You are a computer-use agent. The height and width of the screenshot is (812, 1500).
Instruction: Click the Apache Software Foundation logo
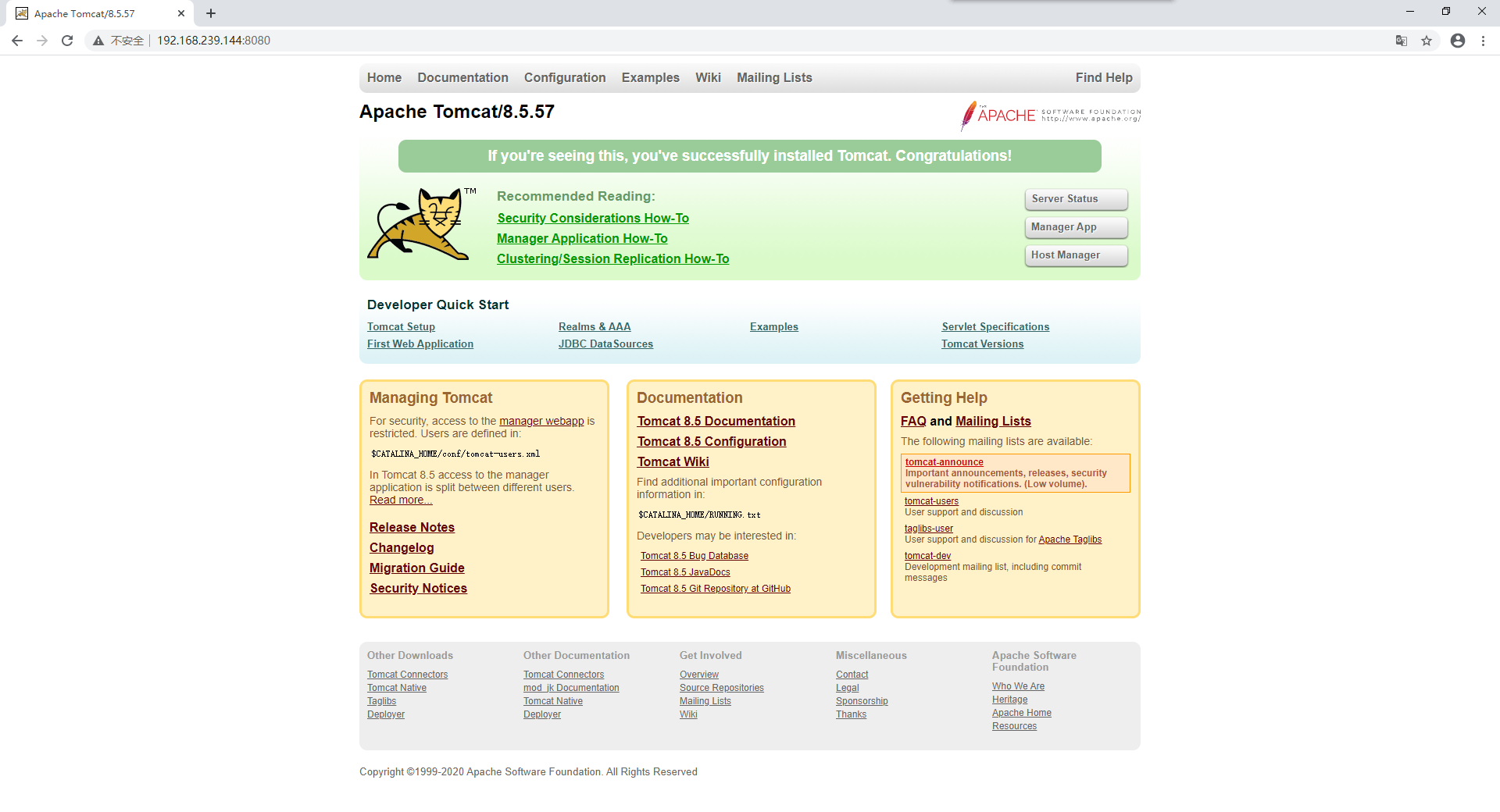tap(1051, 116)
